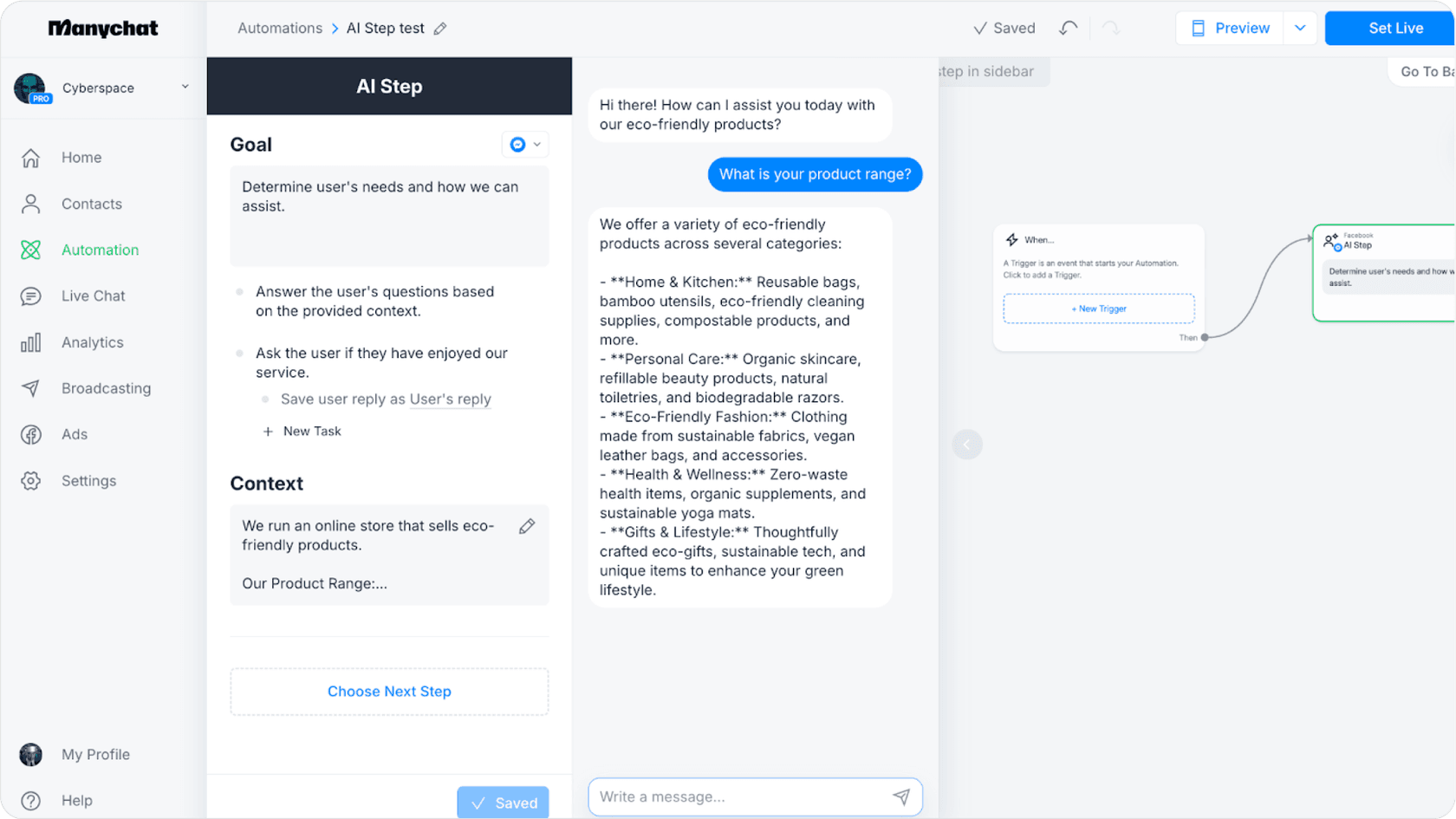The height and width of the screenshot is (819, 1456).
Task: Open Analytics via its sidebar icon
Action: tap(30, 341)
